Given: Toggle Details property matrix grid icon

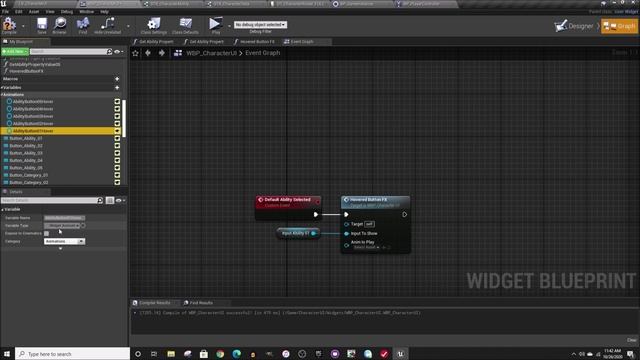Looking at the screenshot, I should (x=109, y=200).
